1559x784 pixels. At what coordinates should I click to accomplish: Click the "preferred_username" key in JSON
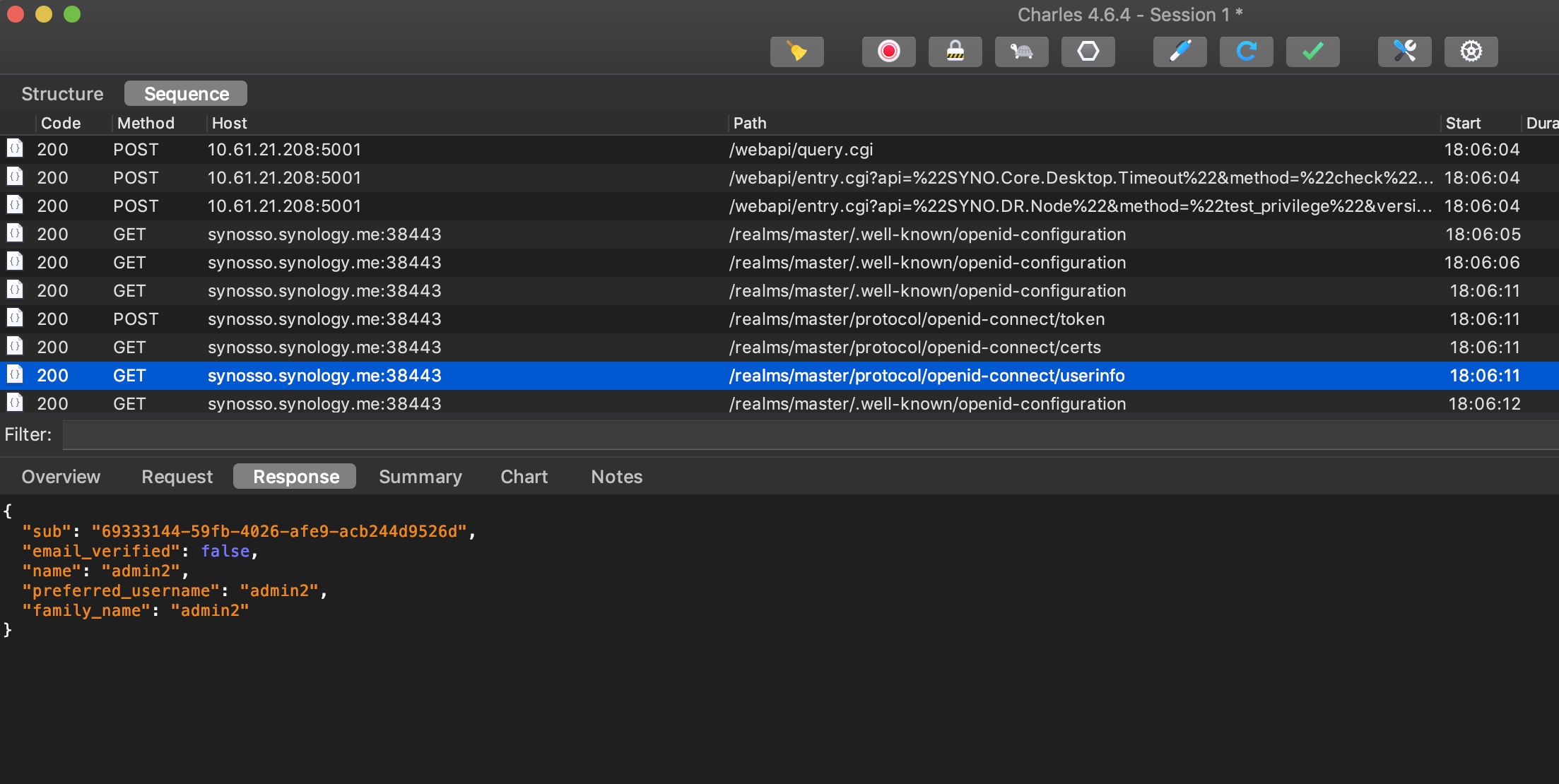121,591
